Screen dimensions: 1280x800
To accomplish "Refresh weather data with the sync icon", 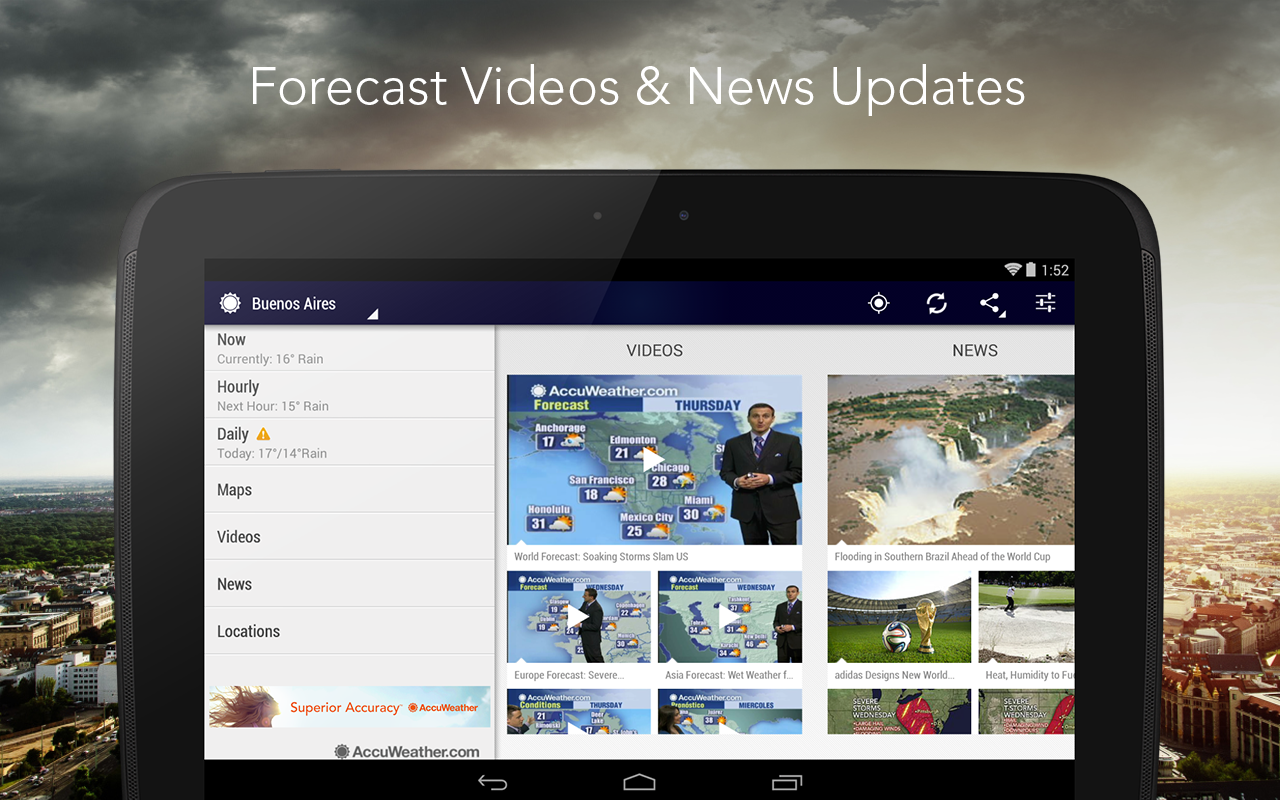I will point(936,302).
